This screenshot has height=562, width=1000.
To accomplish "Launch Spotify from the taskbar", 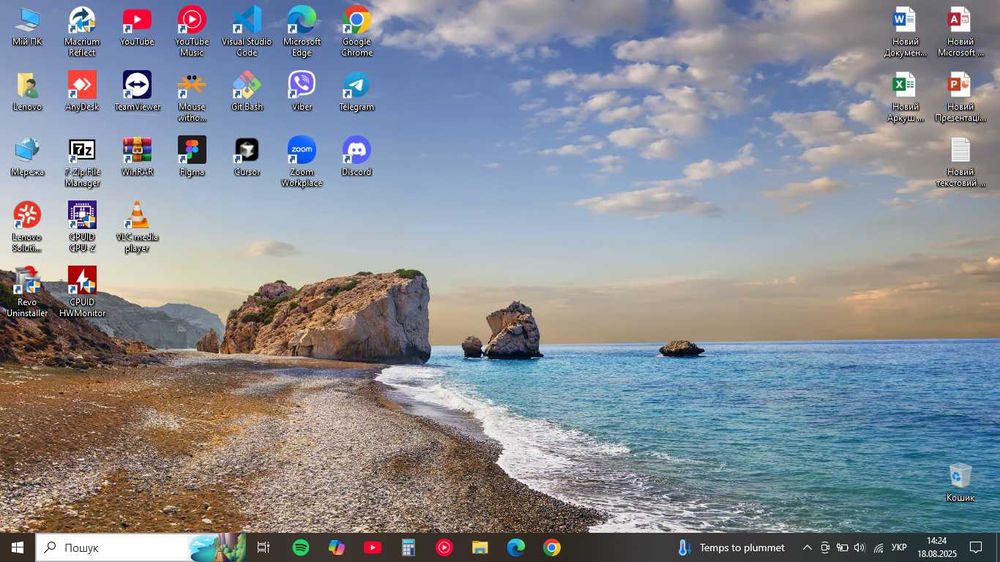I will click(300, 547).
